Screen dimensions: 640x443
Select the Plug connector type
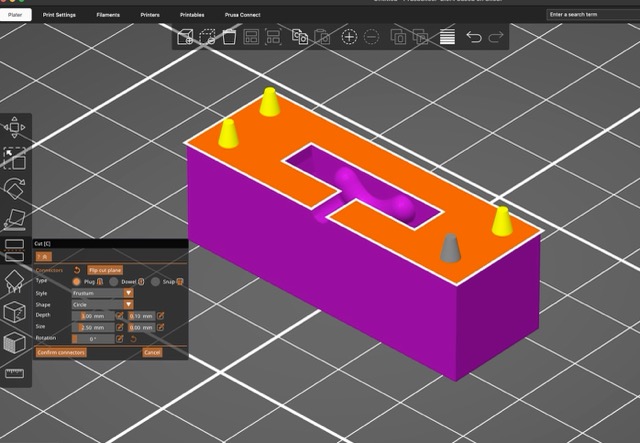coord(76,282)
